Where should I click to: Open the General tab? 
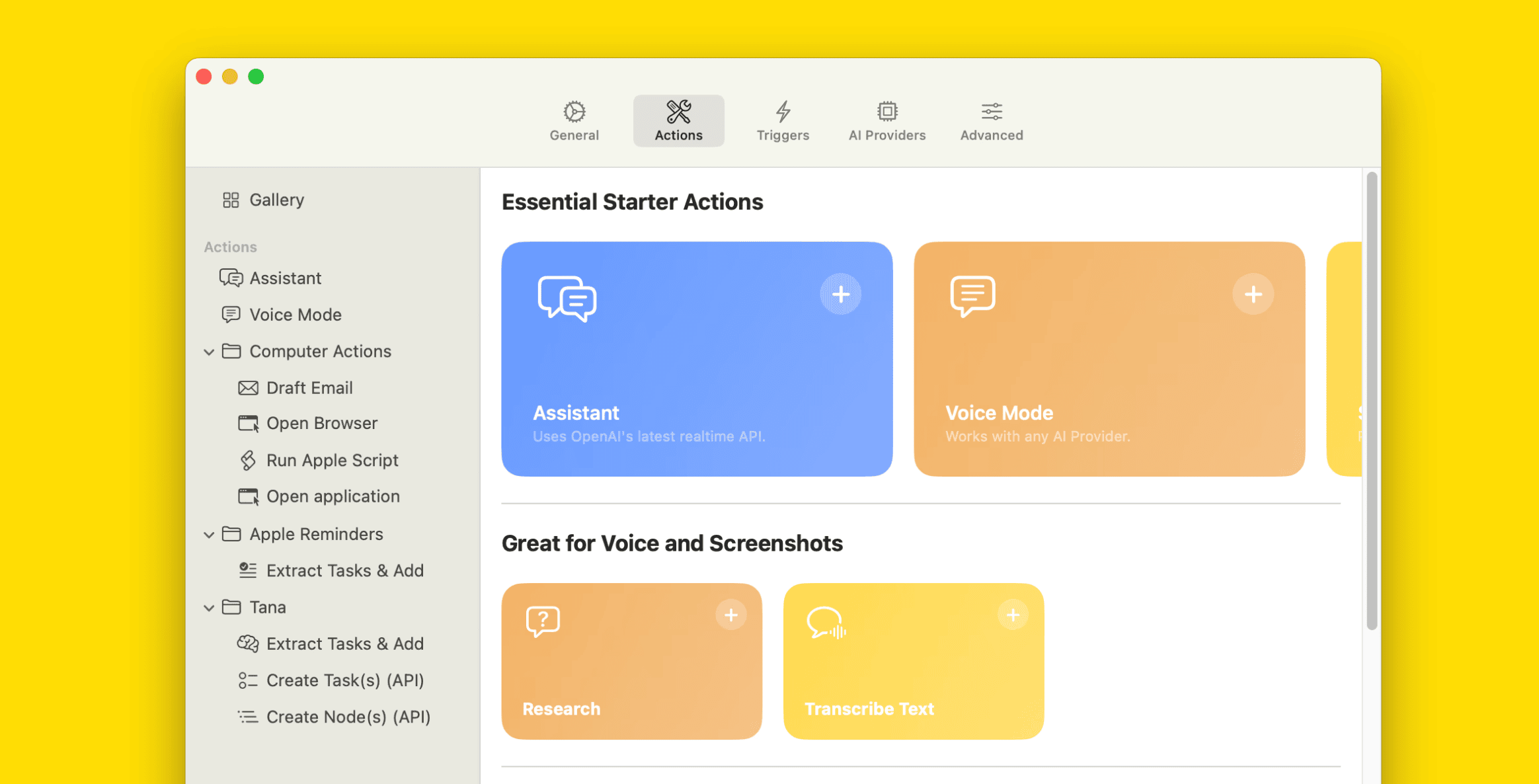(574, 121)
